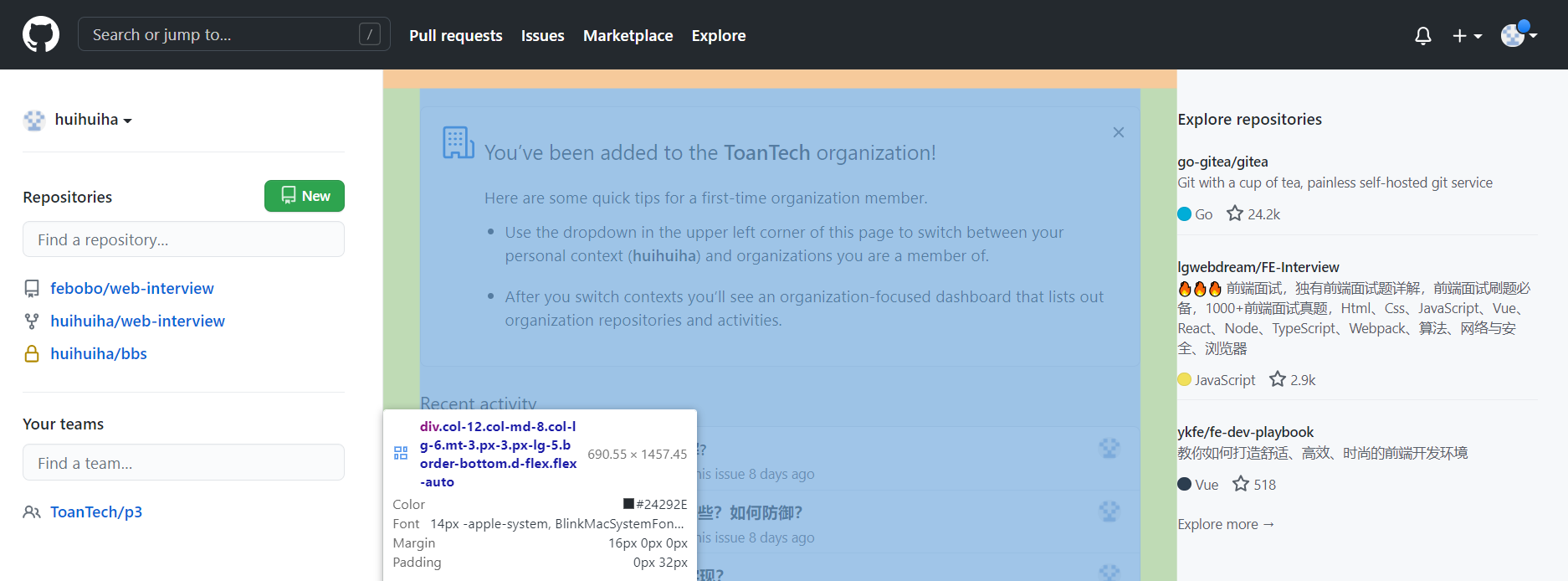Switch context via huihuiha dropdown

(78, 120)
